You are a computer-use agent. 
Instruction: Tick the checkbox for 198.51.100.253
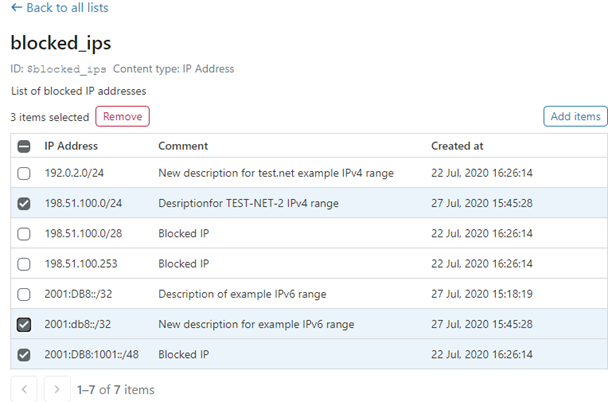(x=25, y=264)
